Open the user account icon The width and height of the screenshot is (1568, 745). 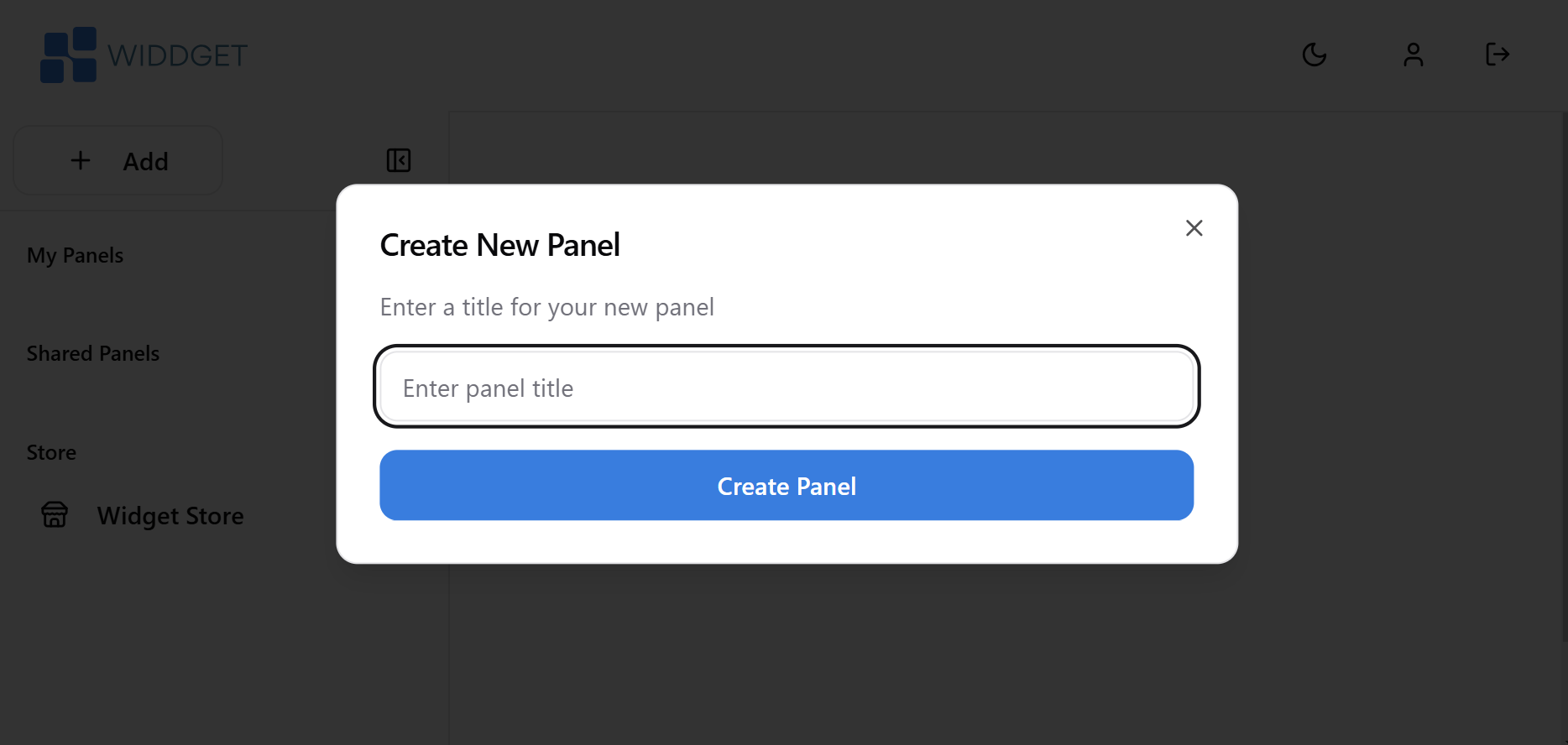pyautogui.click(x=1413, y=55)
